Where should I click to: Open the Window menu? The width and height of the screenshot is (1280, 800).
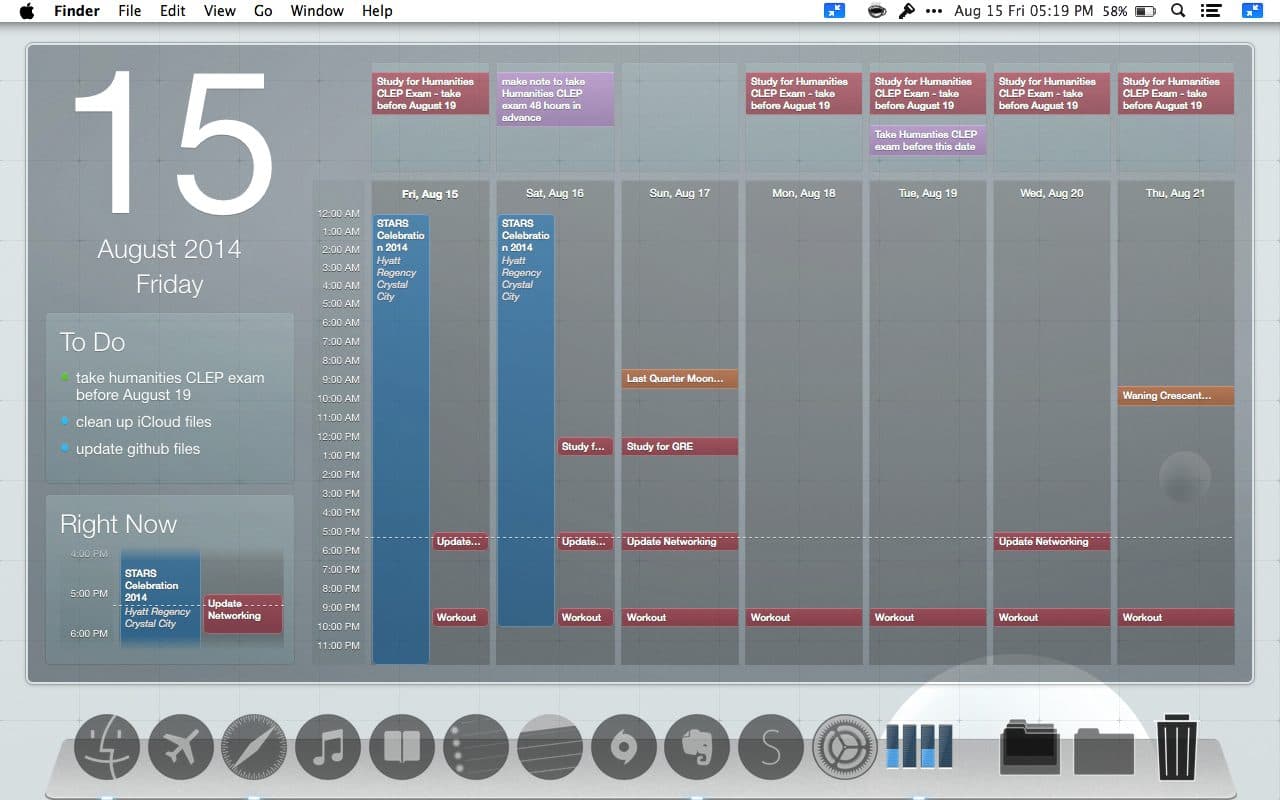(x=317, y=11)
